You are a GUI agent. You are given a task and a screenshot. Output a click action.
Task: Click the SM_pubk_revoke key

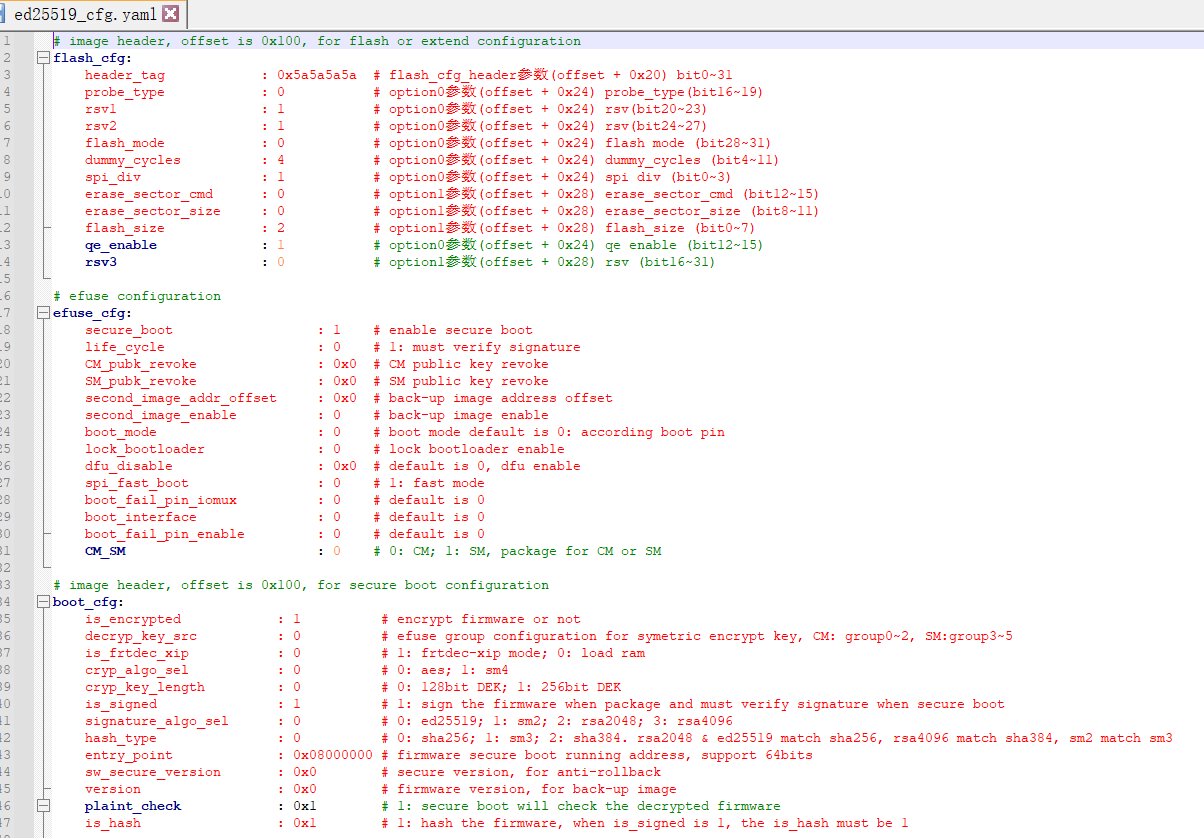point(141,381)
